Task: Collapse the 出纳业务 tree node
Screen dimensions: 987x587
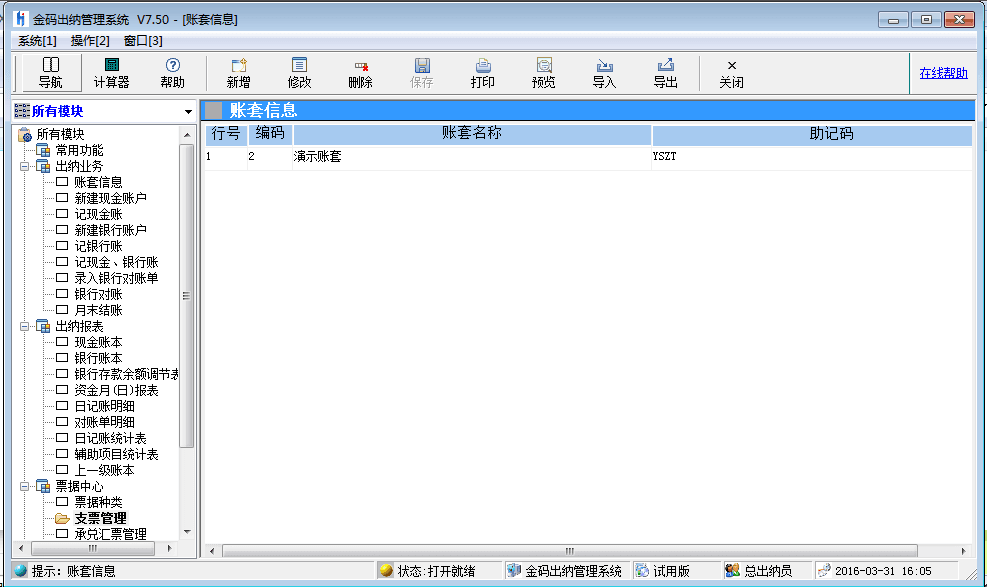Action: 24,166
